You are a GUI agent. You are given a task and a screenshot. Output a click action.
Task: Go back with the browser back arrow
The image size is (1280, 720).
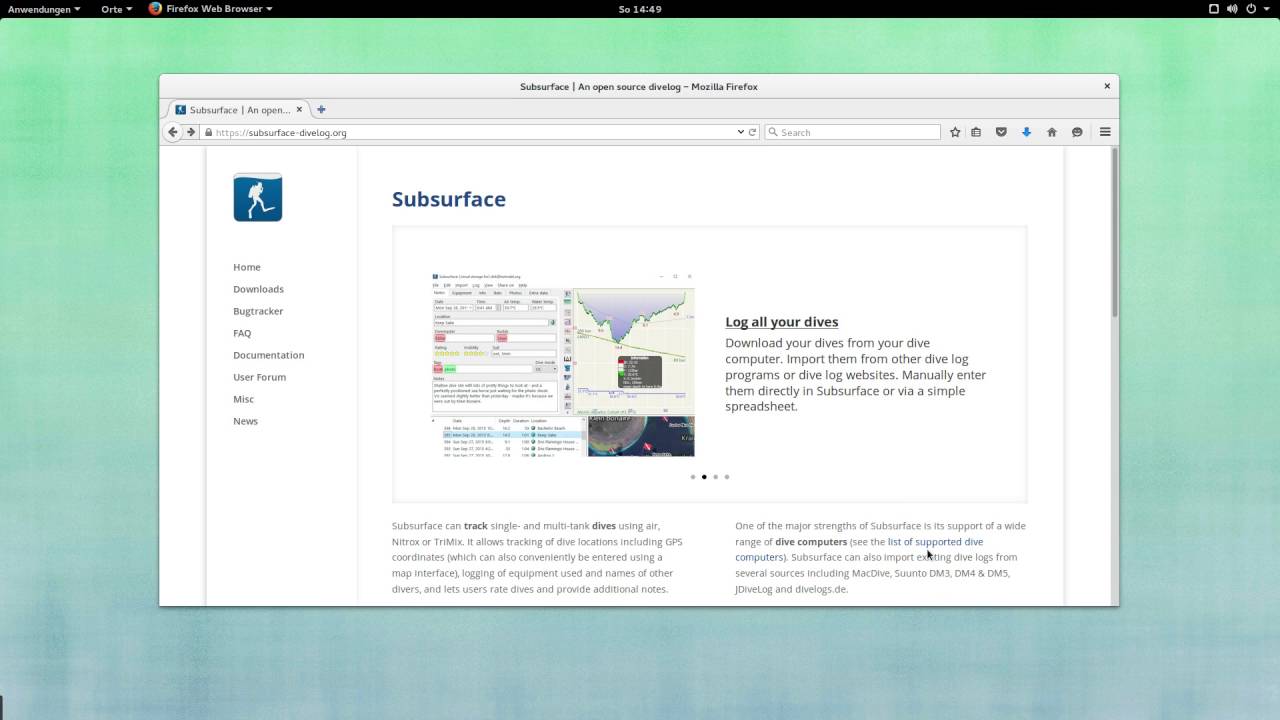click(173, 132)
